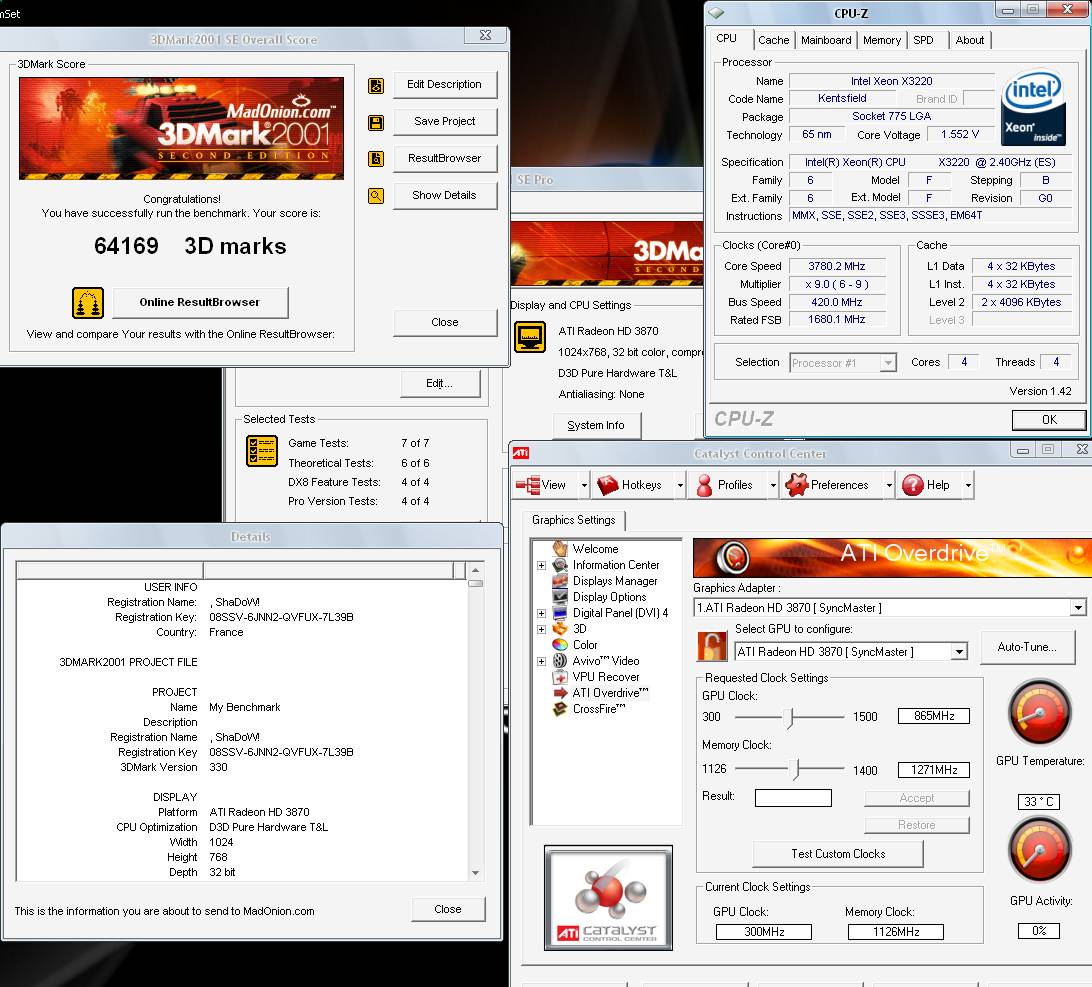Viewport: 1092px width, 987px height.
Task: Click Test Custom Clocks button
Action: pos(838,854)
